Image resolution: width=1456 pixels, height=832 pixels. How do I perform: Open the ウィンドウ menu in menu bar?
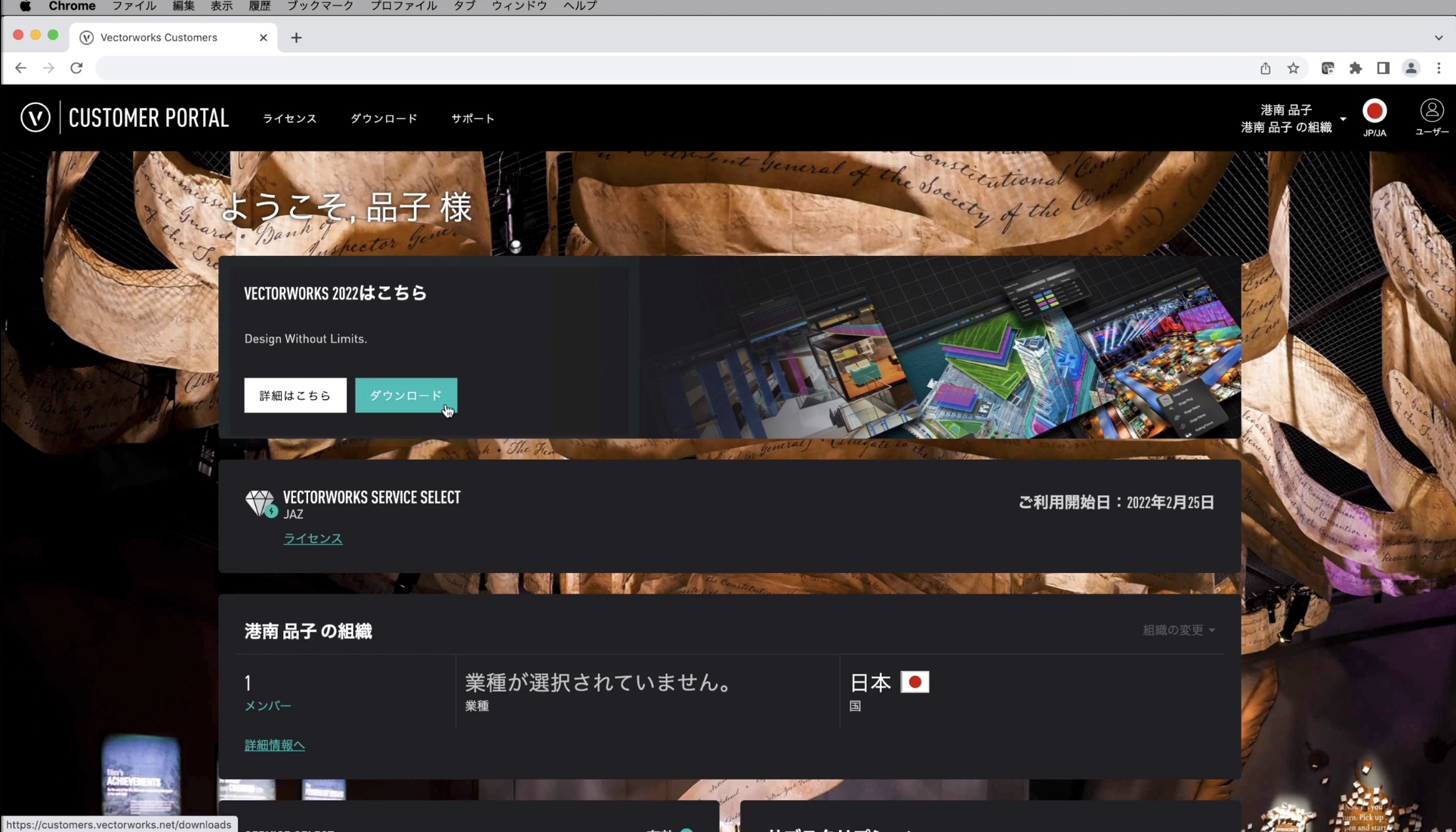(519, 6)
